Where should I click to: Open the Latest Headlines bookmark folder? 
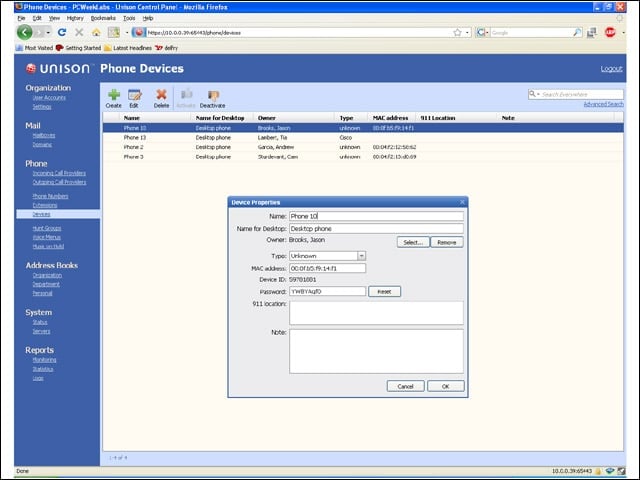pyautogui.click(x=128, y=48)
